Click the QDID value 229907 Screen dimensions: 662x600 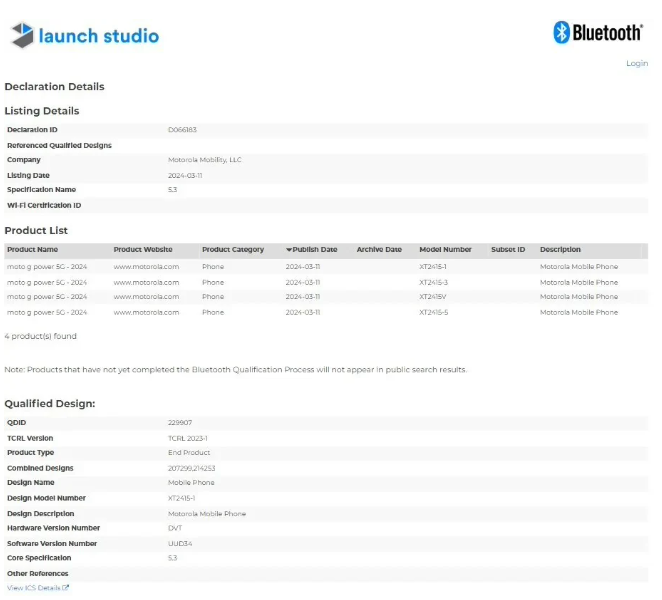181,423
